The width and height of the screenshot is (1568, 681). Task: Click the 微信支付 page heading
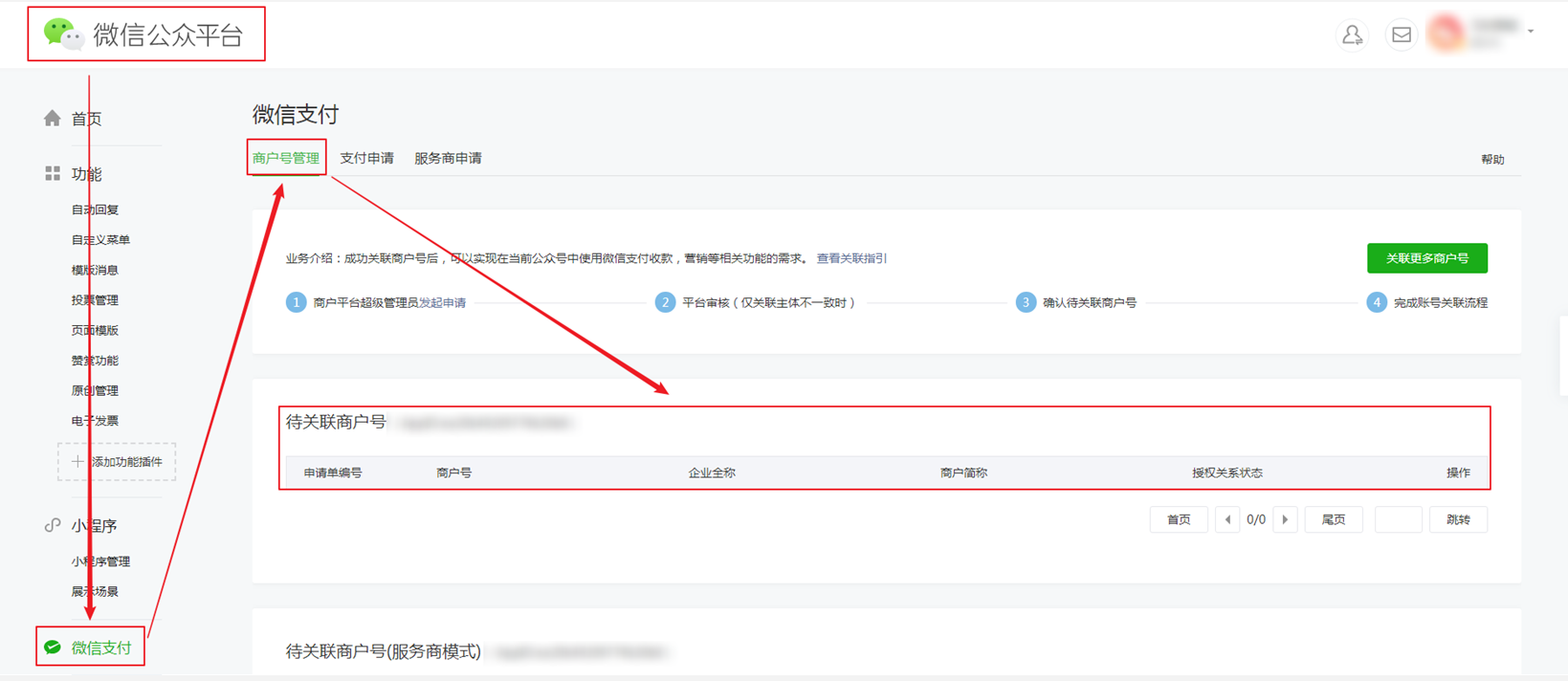pyautogui.click(x=296, y=115)
